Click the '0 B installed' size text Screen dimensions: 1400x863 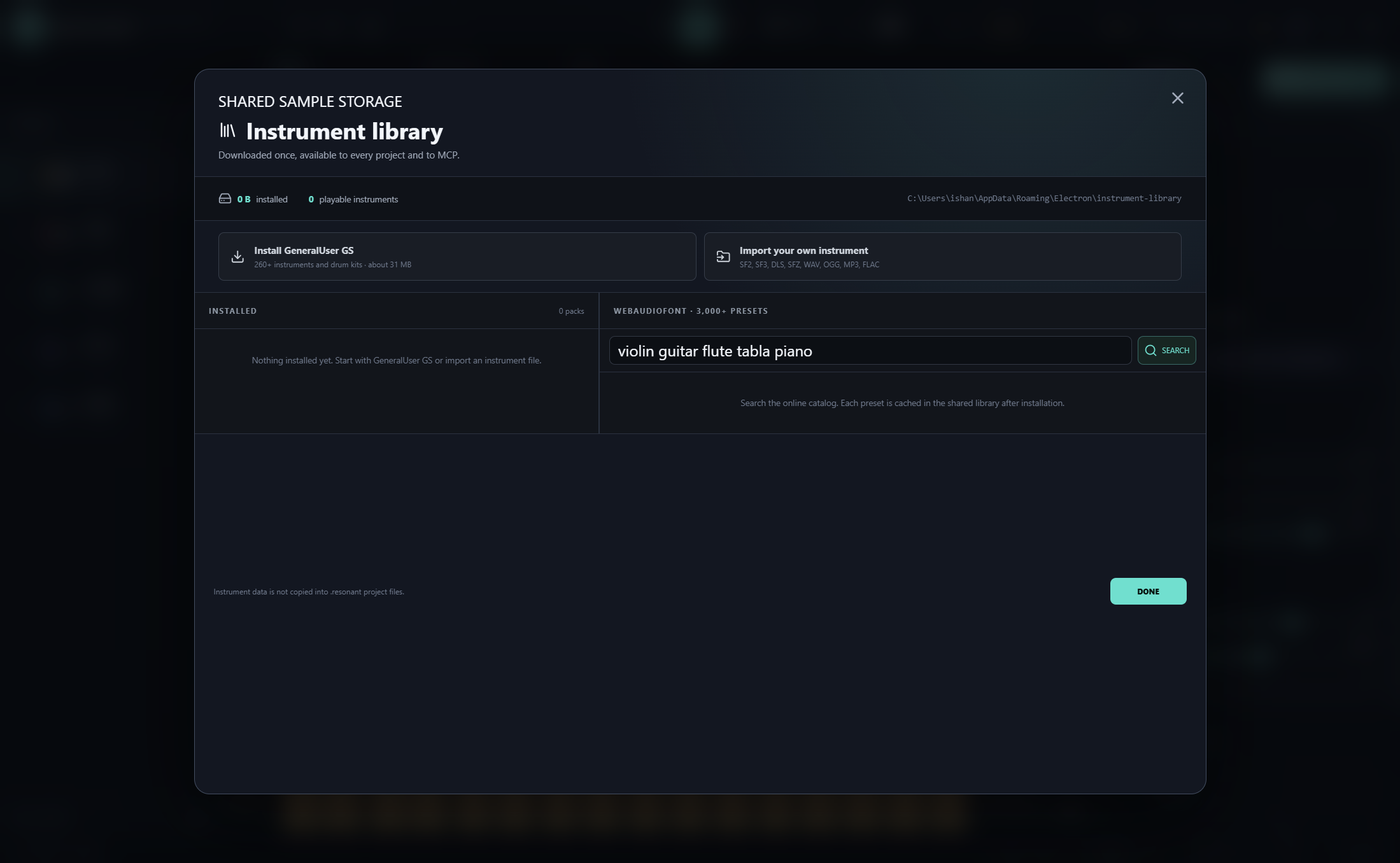click(x=262, y=199)
